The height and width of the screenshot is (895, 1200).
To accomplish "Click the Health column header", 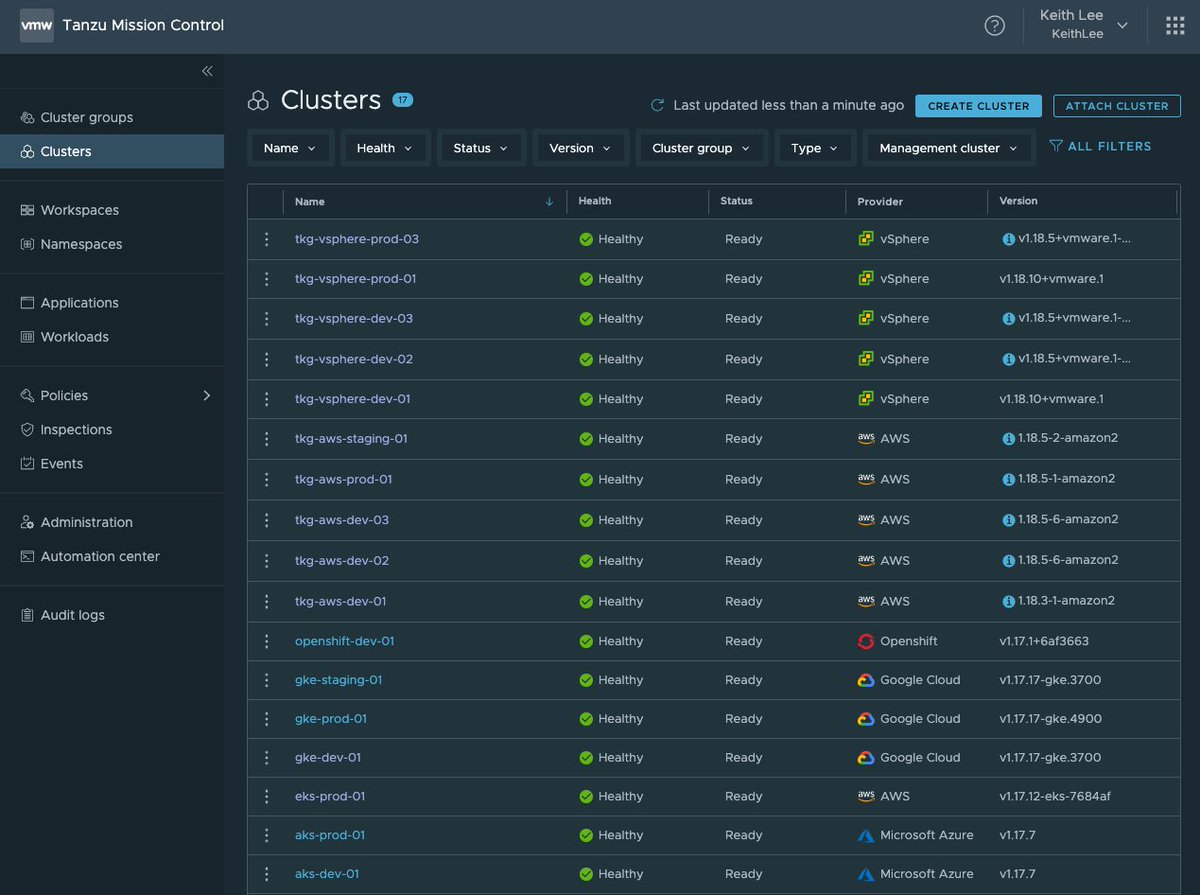I will [595, 201].
